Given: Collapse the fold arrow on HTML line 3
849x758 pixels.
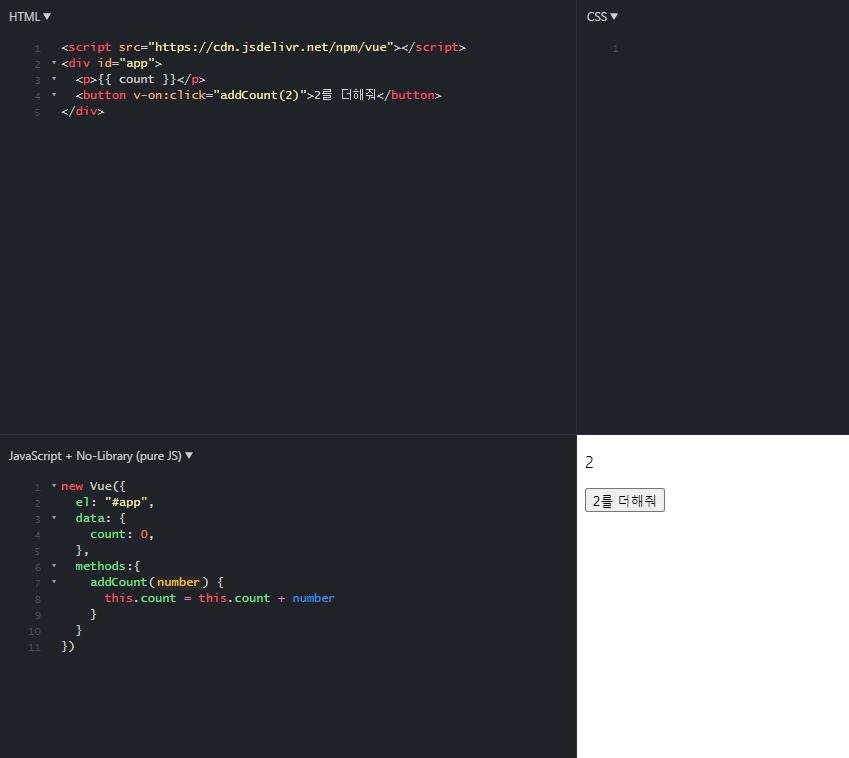Looking at the screenshot, I should (54, 79).
